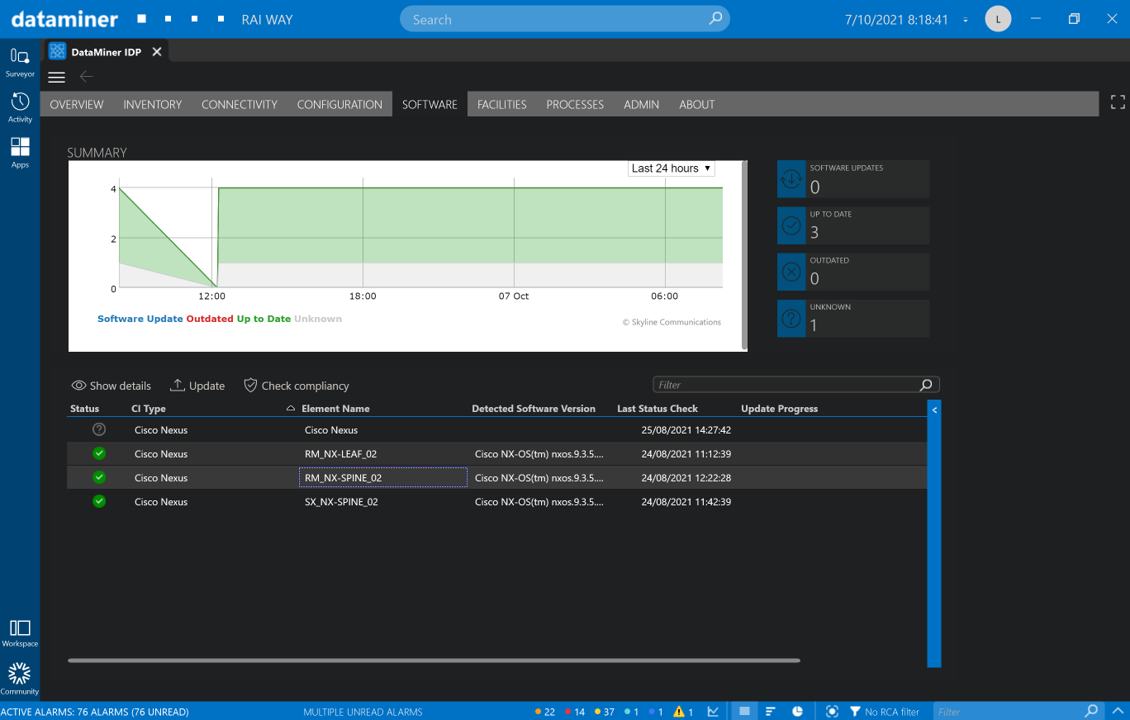Screen dimensions: 1130x720
Task: Click the orange 22 alarms counter
Action: pos(545,711)
